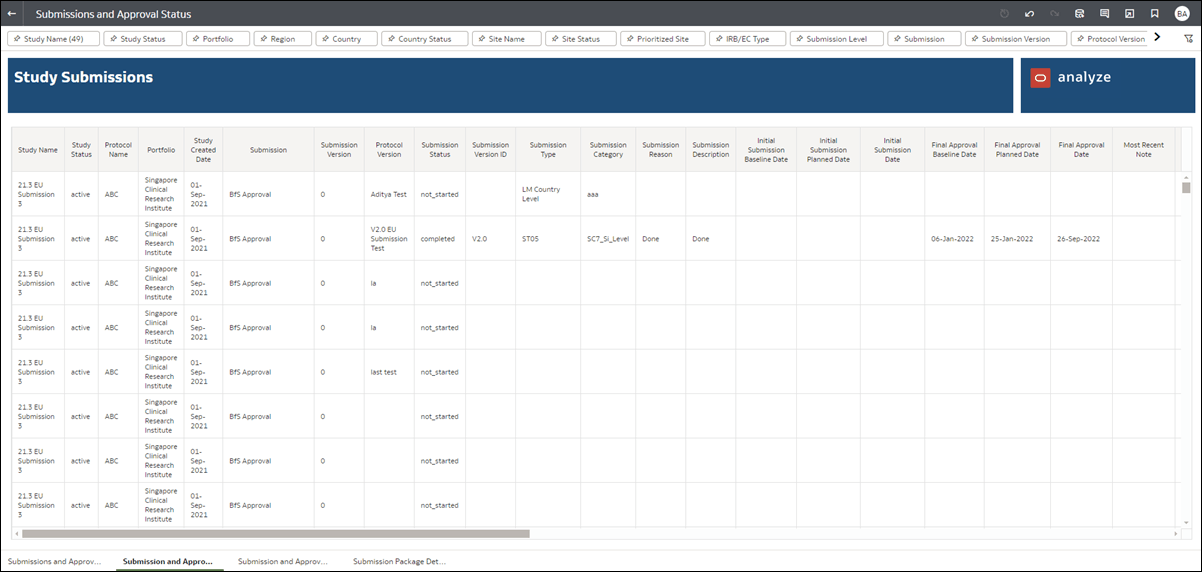Click the 'V2.0' submission version ID cell
The width and height of the screenshot is (1202, 572).
pyautogui.click(x=490, y=239)
